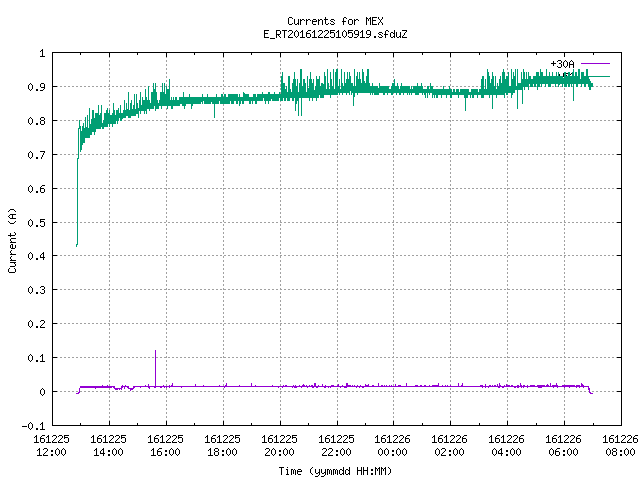Click the y-axis tick label 1
This screenshot has width=640, height=480.
click(42, 53)
